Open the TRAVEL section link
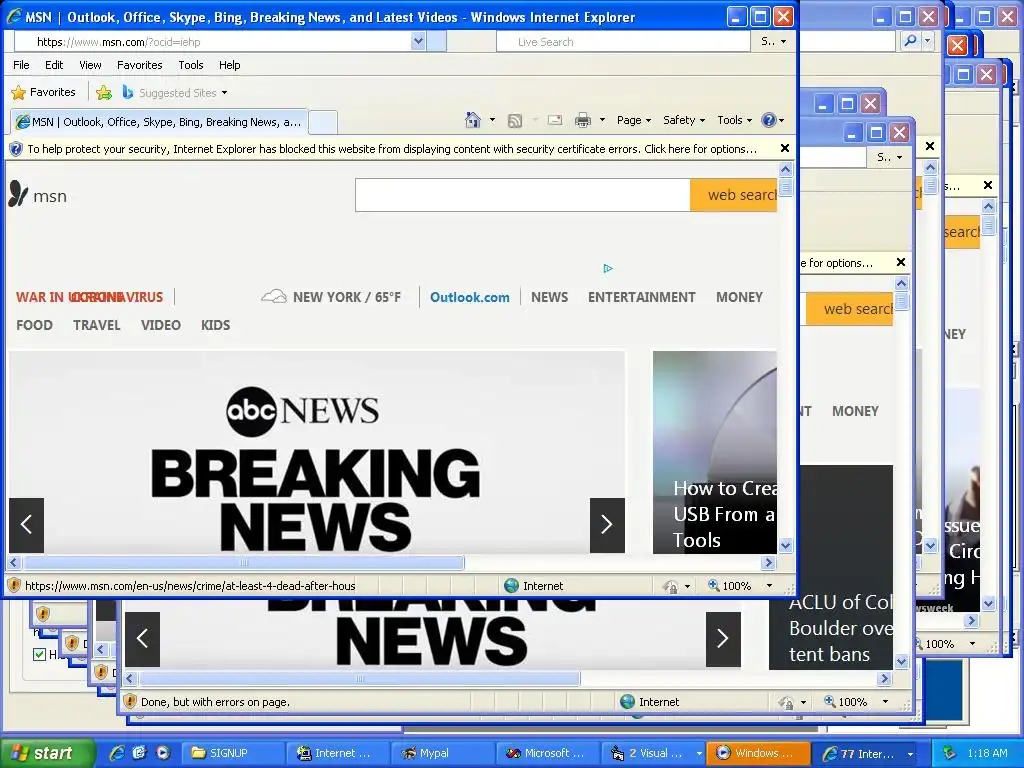 (97, 325)
